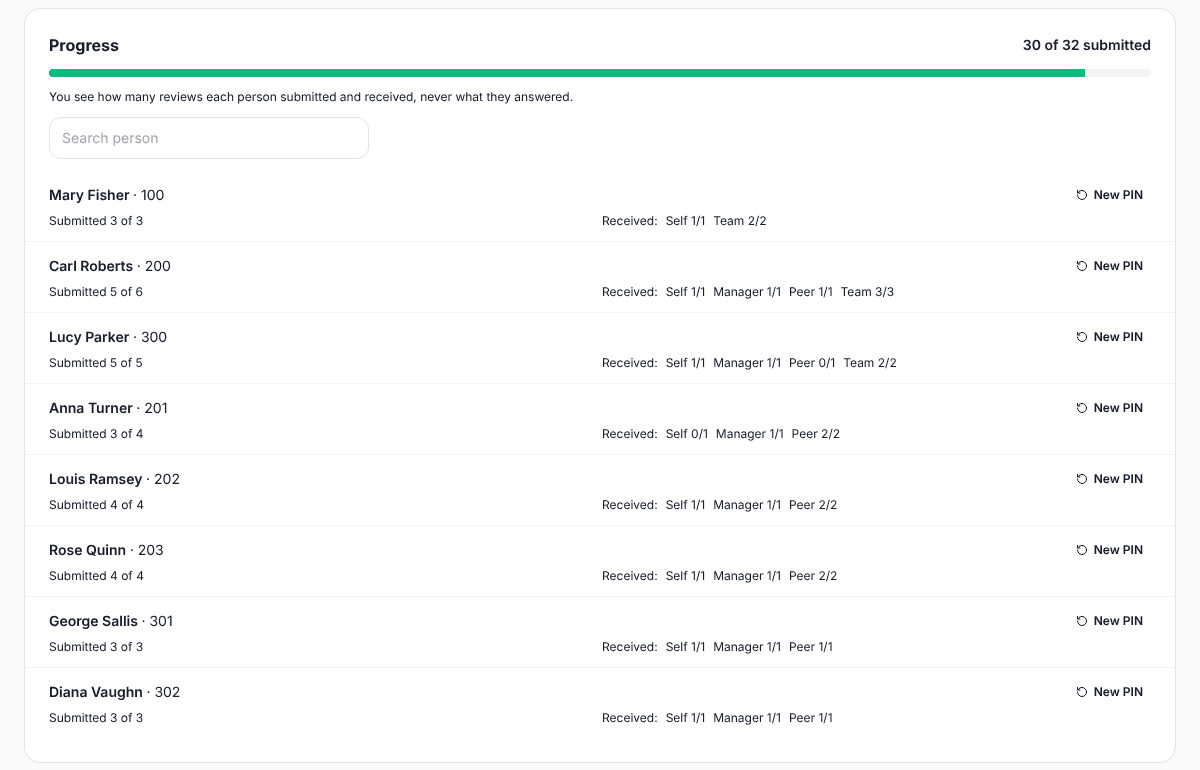Click 'Peer 2/2' in Louis Ramsey's row
This screenshot has height=770, width=1200.
813,505
